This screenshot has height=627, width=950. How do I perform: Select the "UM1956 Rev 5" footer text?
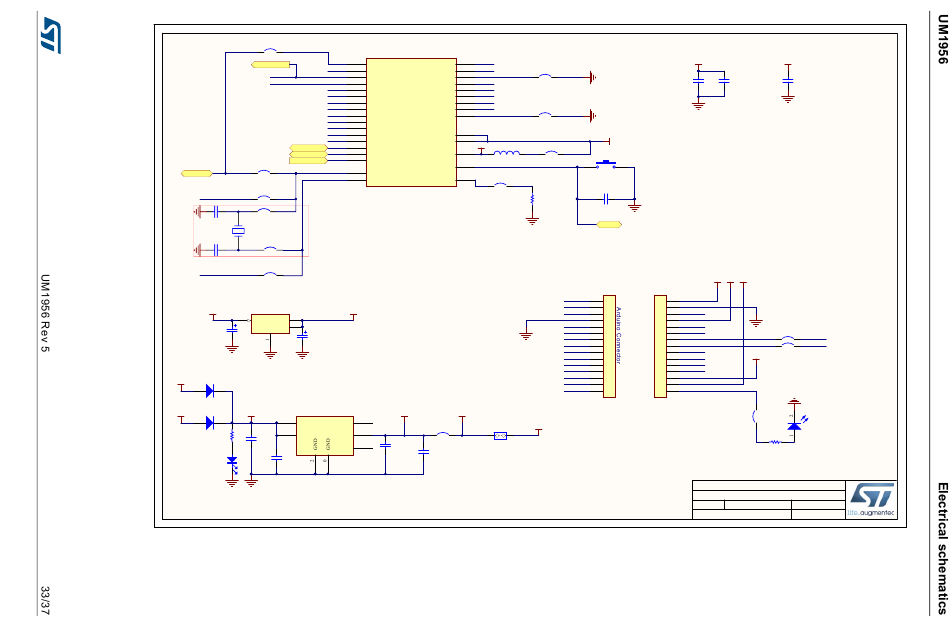[x=45, y=313]
